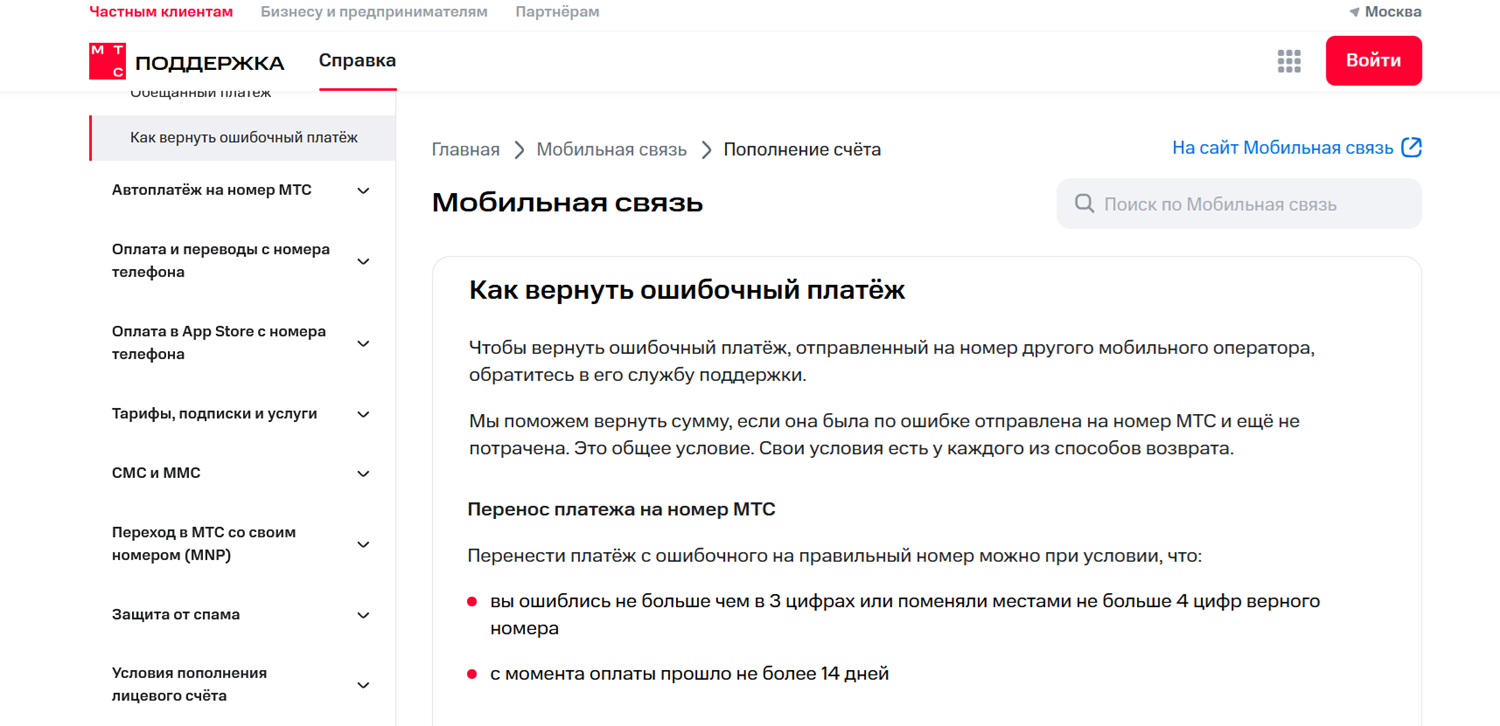The height and width of the screenshot is (726, 1500).
Task: Click the location arrow icon near Москва
Action: (1354, 12)
